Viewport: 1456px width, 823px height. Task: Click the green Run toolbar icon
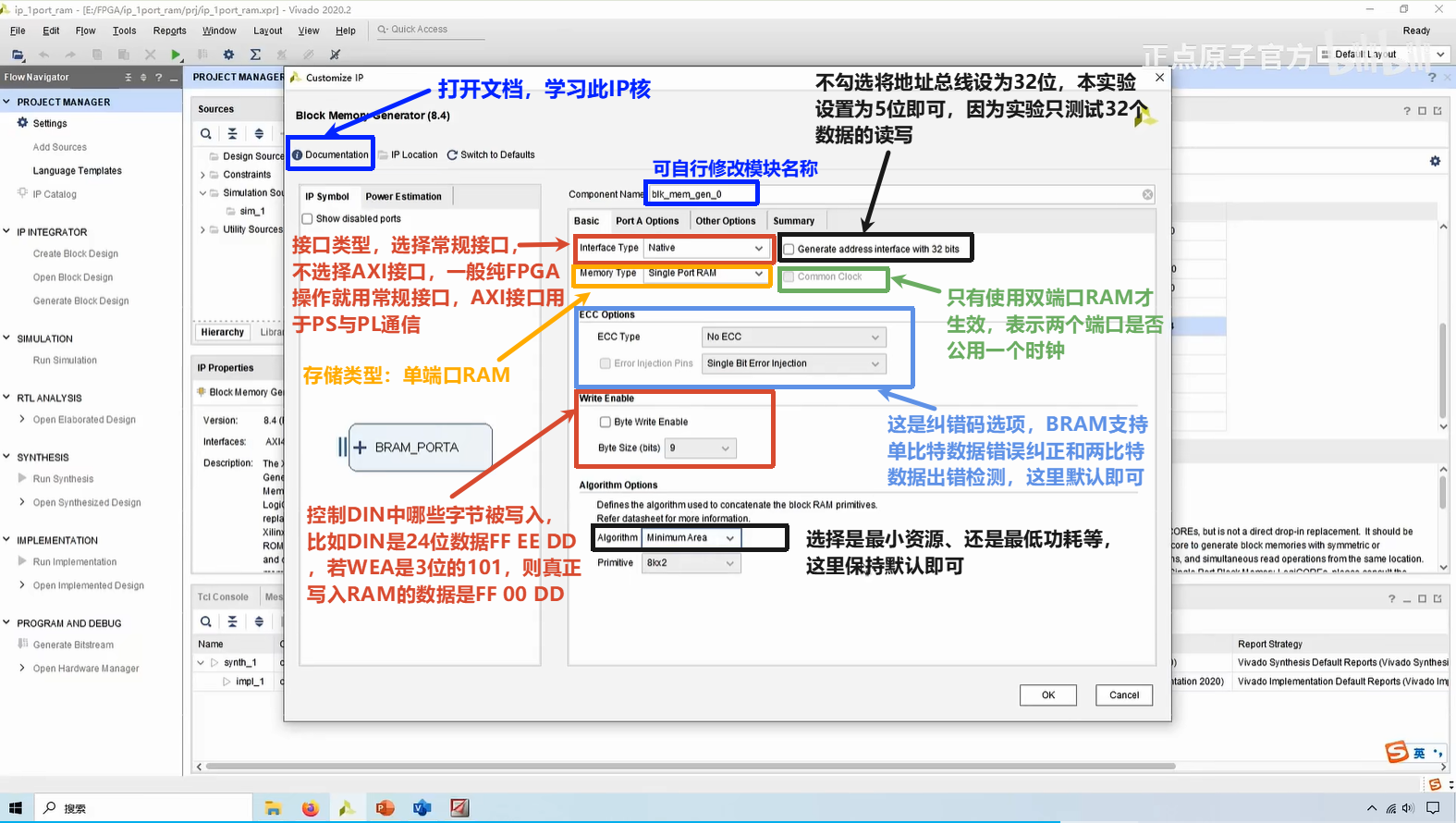point(177,55)
